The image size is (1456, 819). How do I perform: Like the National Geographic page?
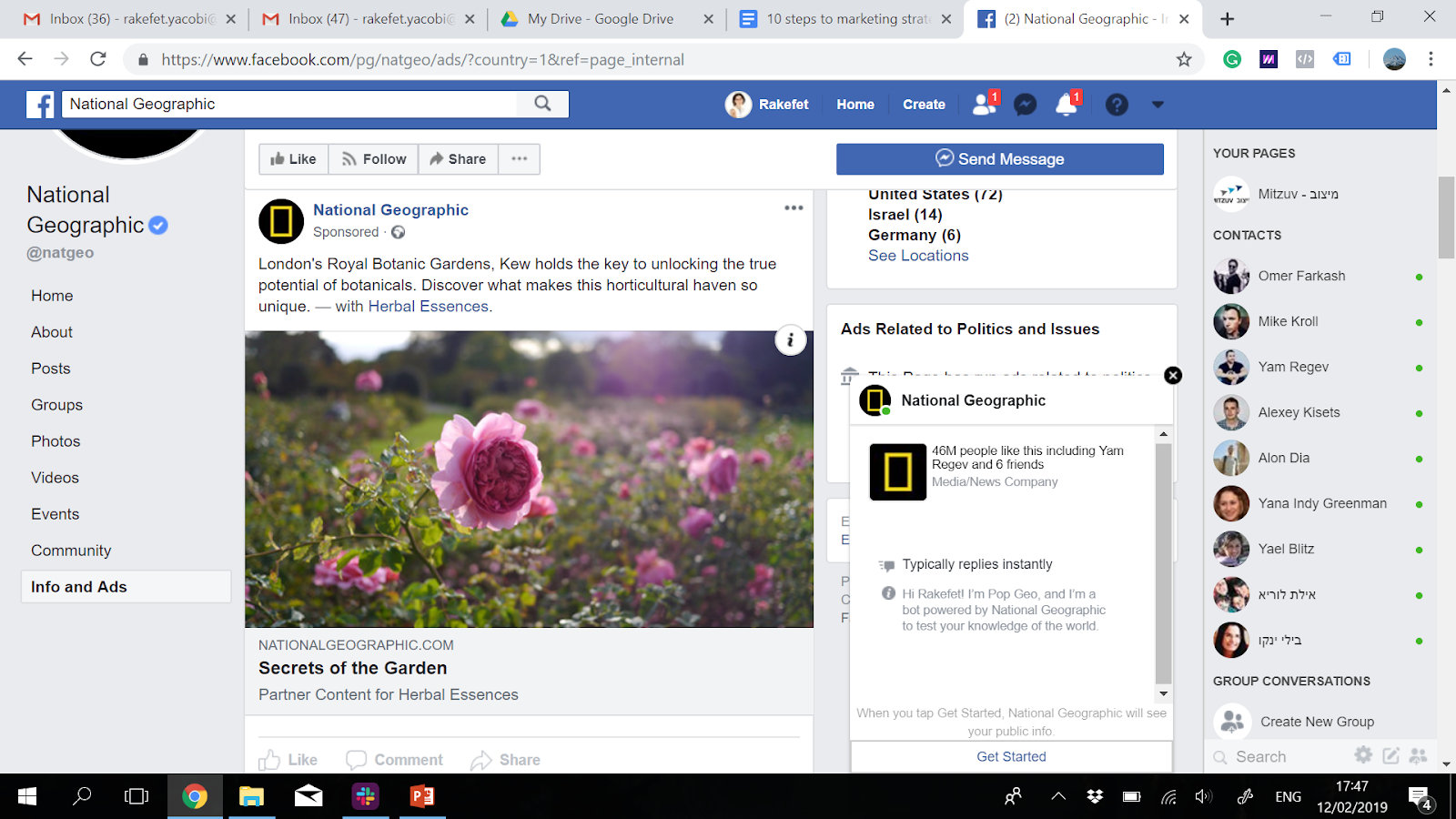(x=293, y=158)
